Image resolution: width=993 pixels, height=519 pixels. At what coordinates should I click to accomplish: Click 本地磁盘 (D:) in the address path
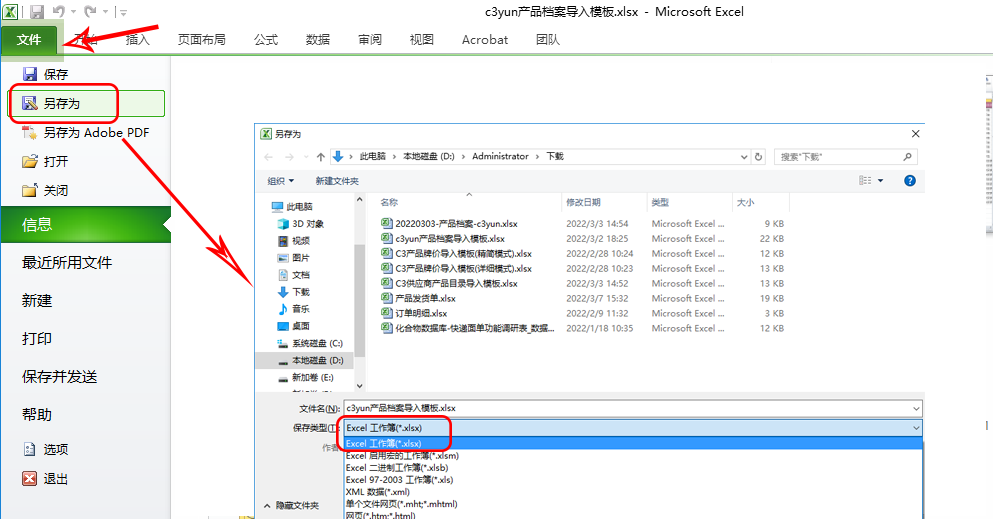pyautogui.click(x=429, y=156)
